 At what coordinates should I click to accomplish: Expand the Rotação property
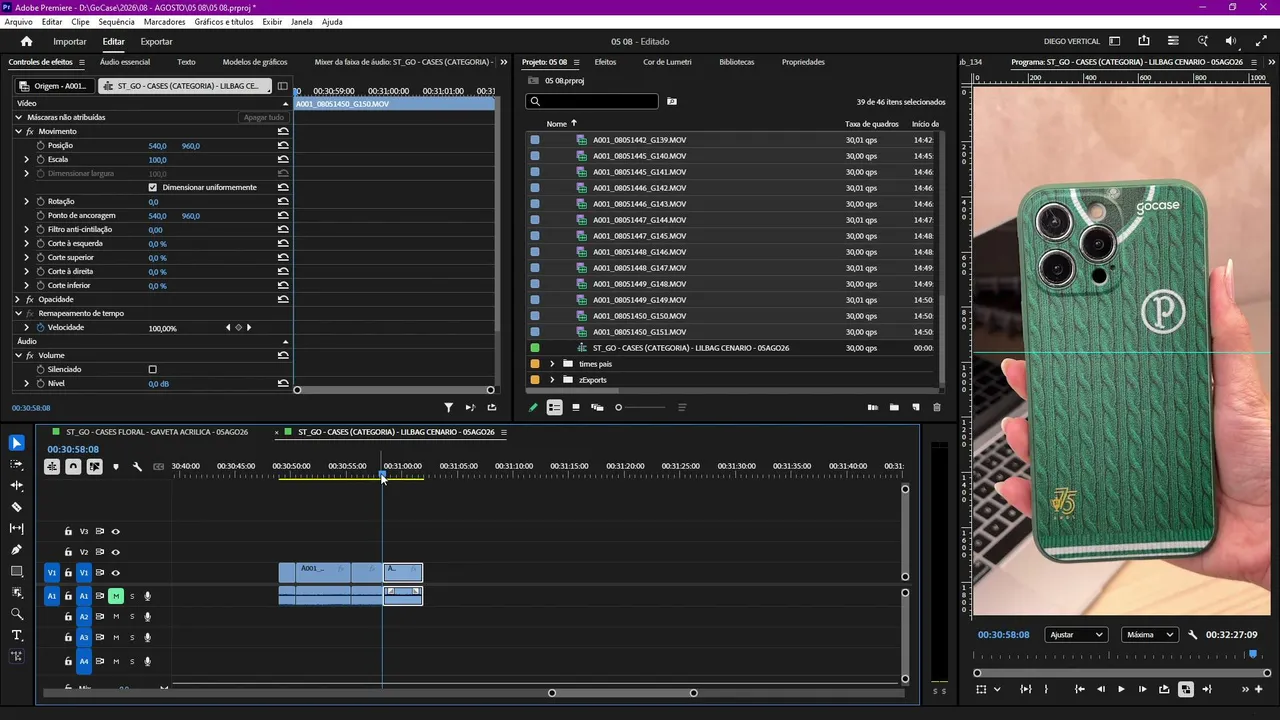27,202
